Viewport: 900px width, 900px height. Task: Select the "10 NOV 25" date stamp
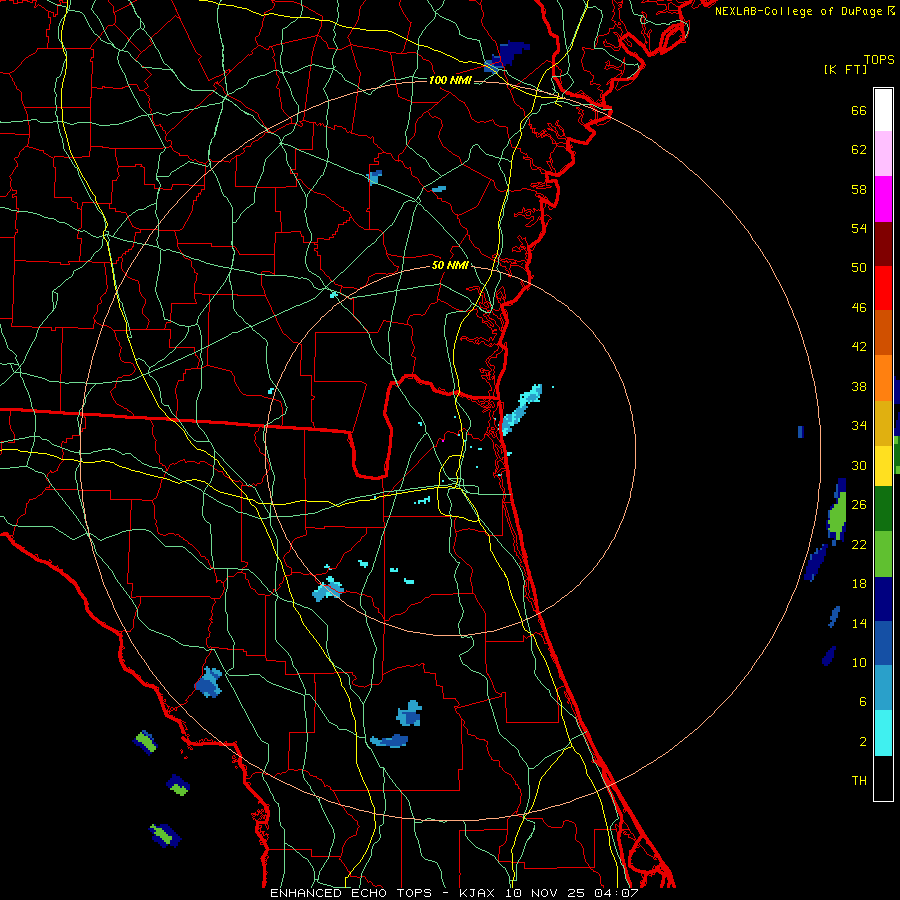[x=544, y=893]
